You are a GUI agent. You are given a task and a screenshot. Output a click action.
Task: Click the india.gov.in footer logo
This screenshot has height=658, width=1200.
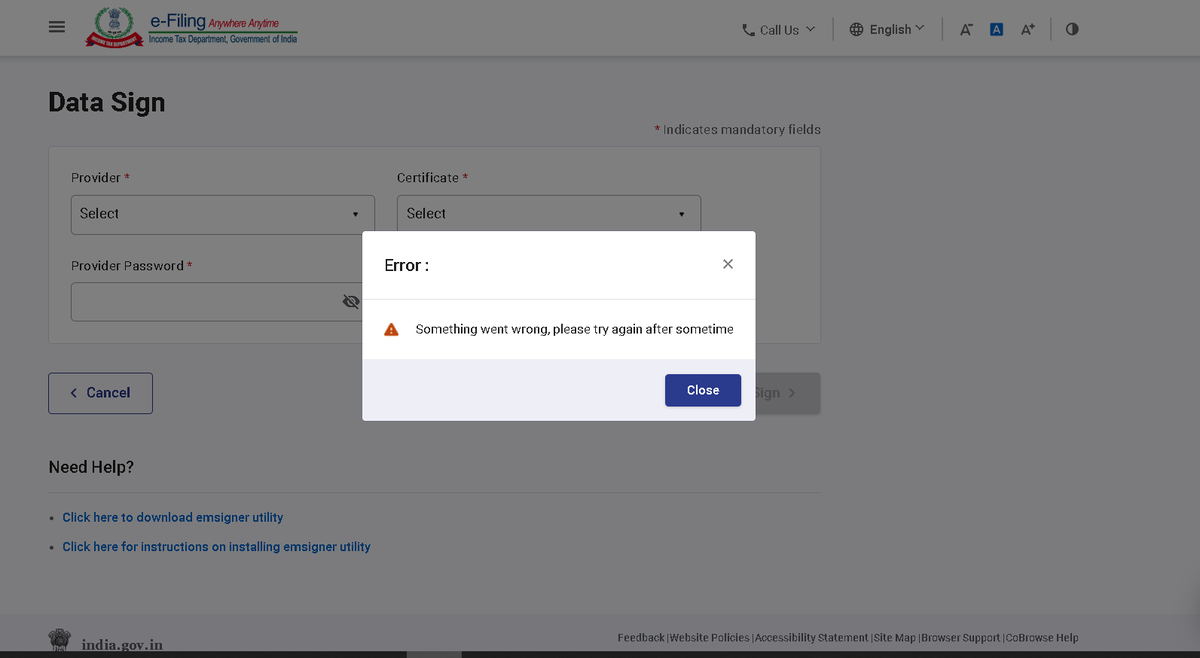pyautogui.click(x=106, y=643)
